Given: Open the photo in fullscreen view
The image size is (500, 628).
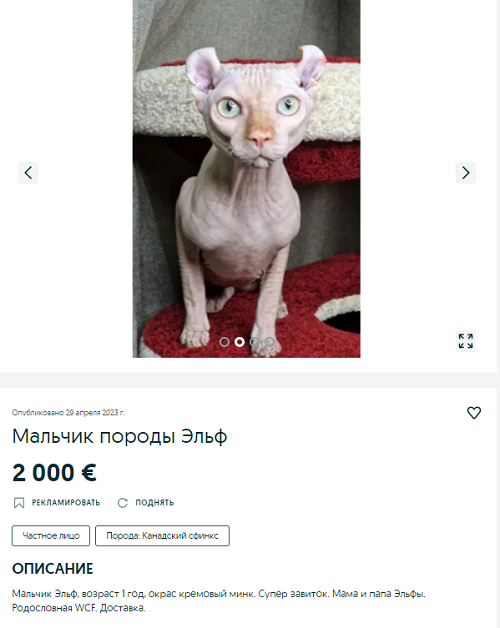Looking at the screenshot, I should [x=466, y=341].
